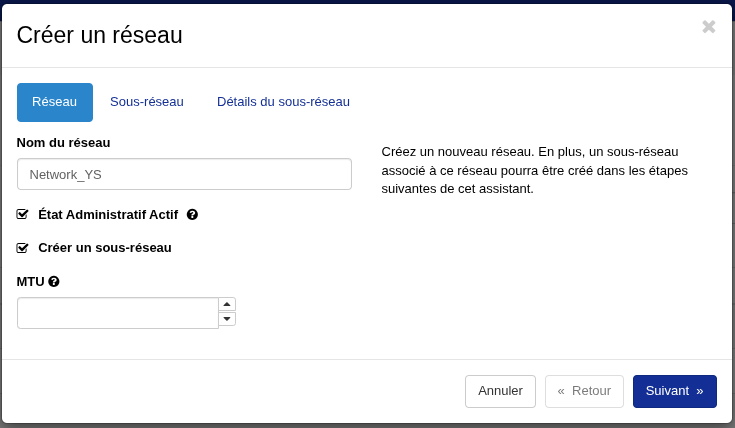Decrease MTU with the down arrow
735x428 pixels.
(227, 319)
